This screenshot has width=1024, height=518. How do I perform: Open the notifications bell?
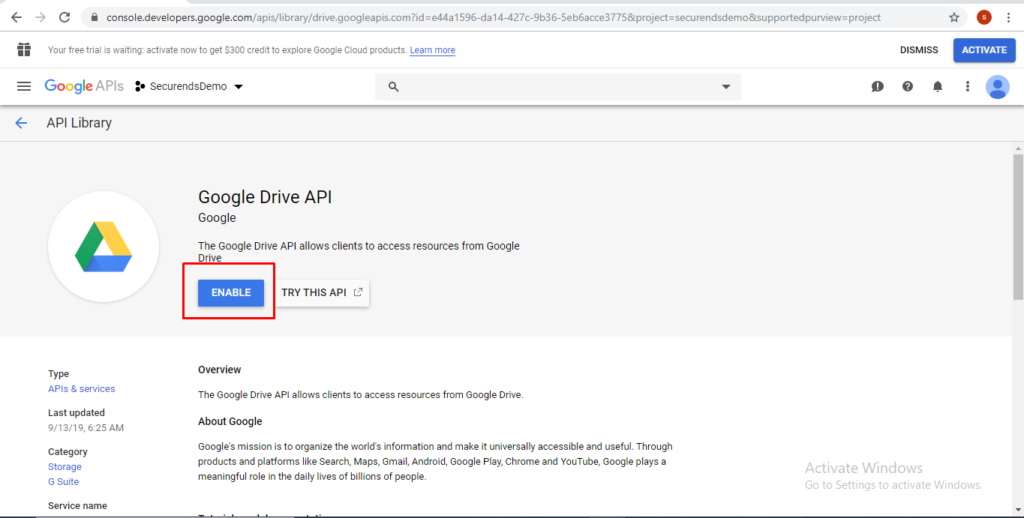(x=937, y=86)
